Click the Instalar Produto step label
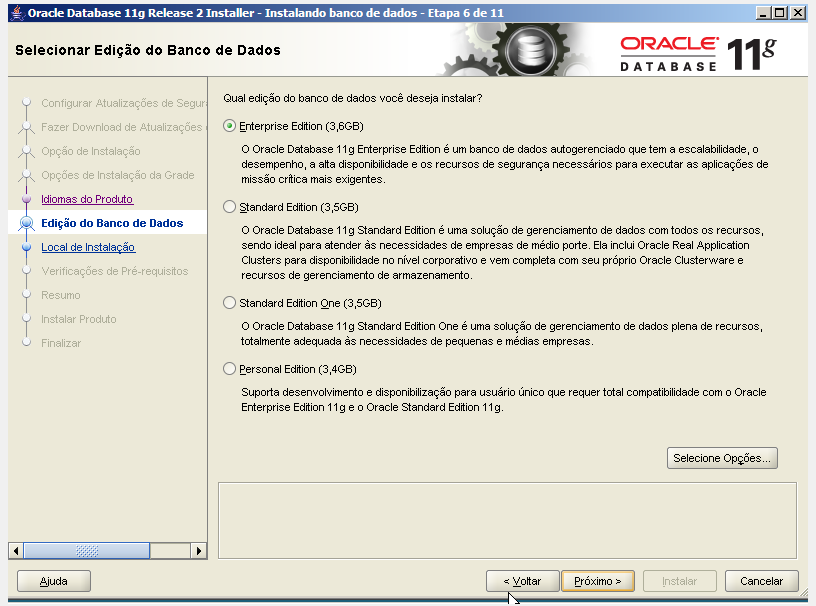 [x=79, y=319]
